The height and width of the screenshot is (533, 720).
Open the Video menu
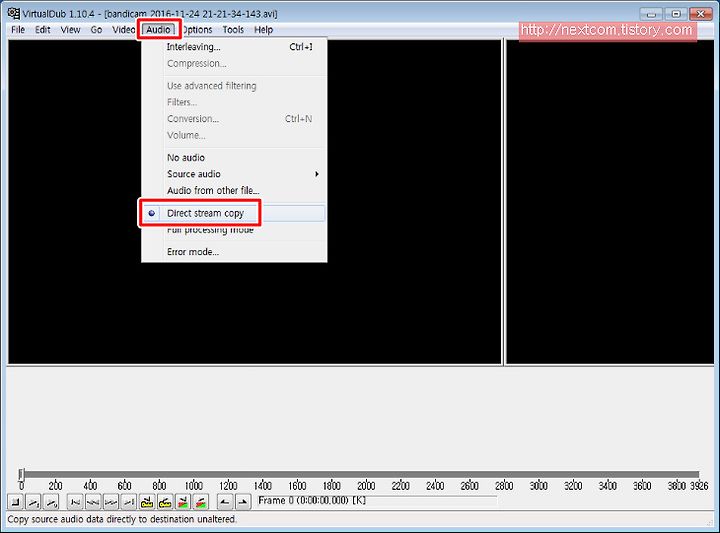pyautogui.click(x=123, y=30)
